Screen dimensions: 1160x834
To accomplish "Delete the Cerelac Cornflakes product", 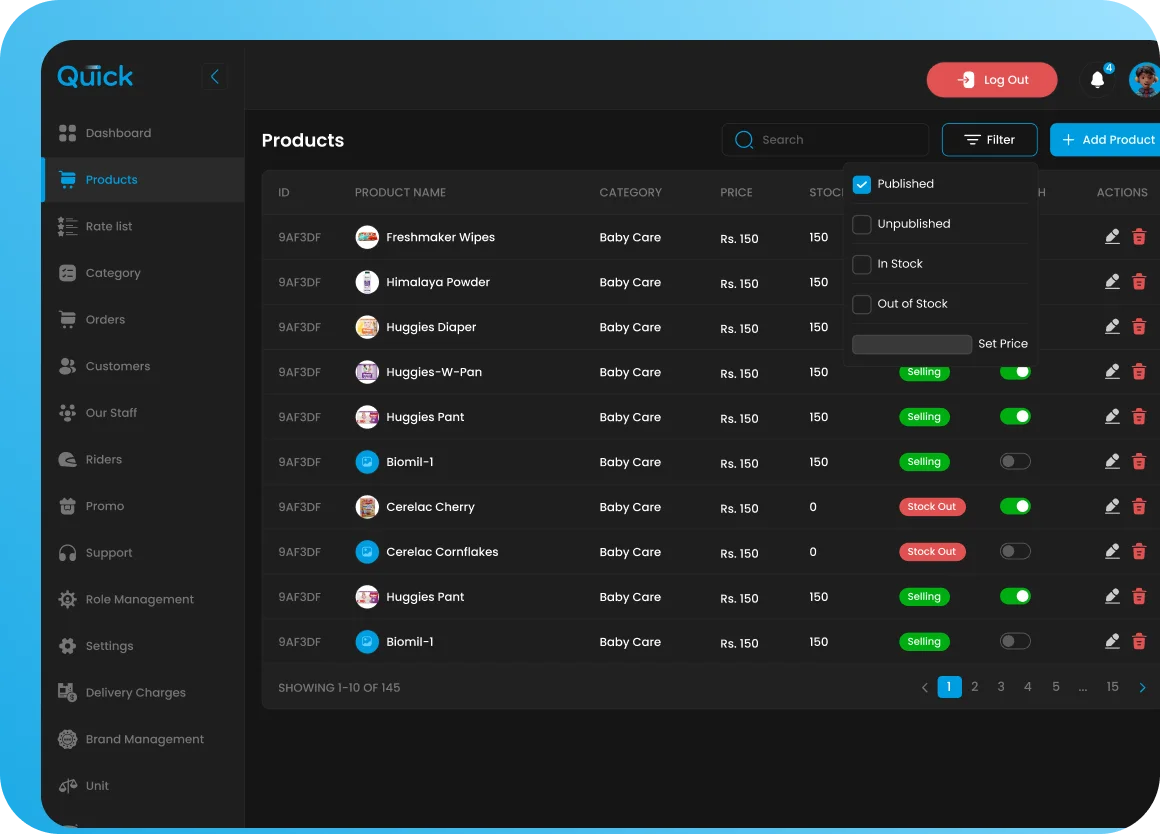I will pos(1138,552).
